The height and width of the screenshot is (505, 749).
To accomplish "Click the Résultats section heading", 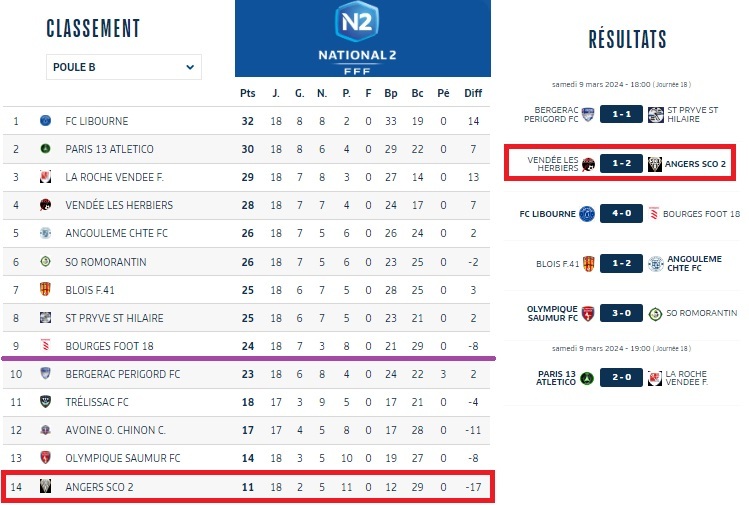I will pos(627,40).
